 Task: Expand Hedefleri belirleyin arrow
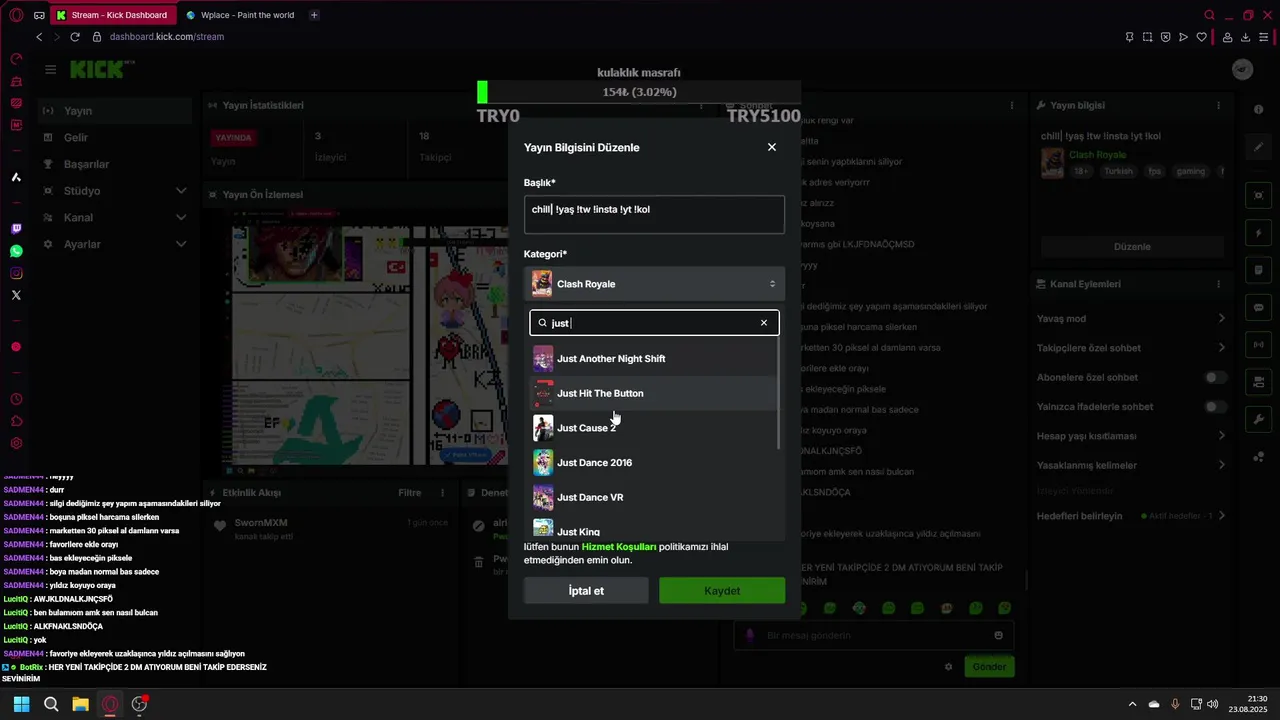1221,516
